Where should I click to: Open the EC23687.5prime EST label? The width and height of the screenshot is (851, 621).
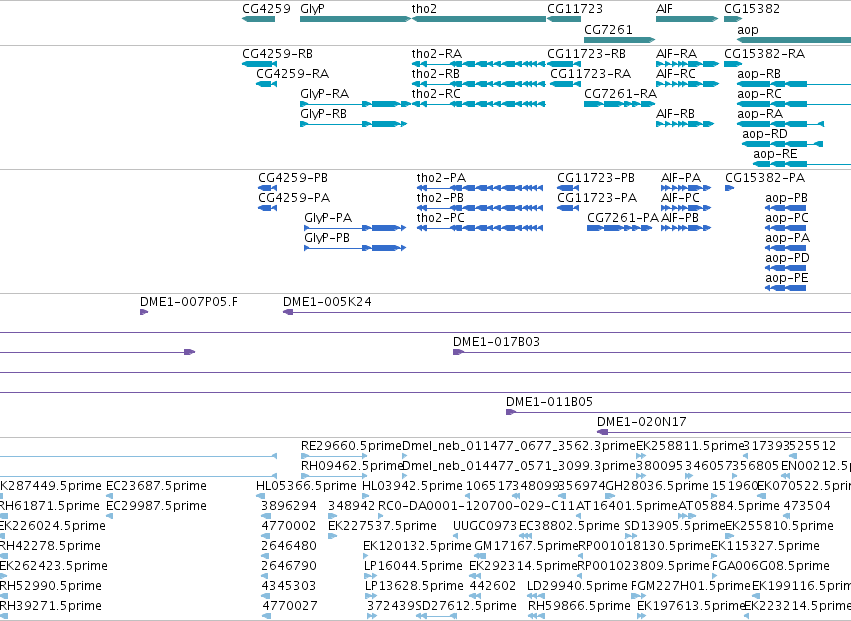156,486
